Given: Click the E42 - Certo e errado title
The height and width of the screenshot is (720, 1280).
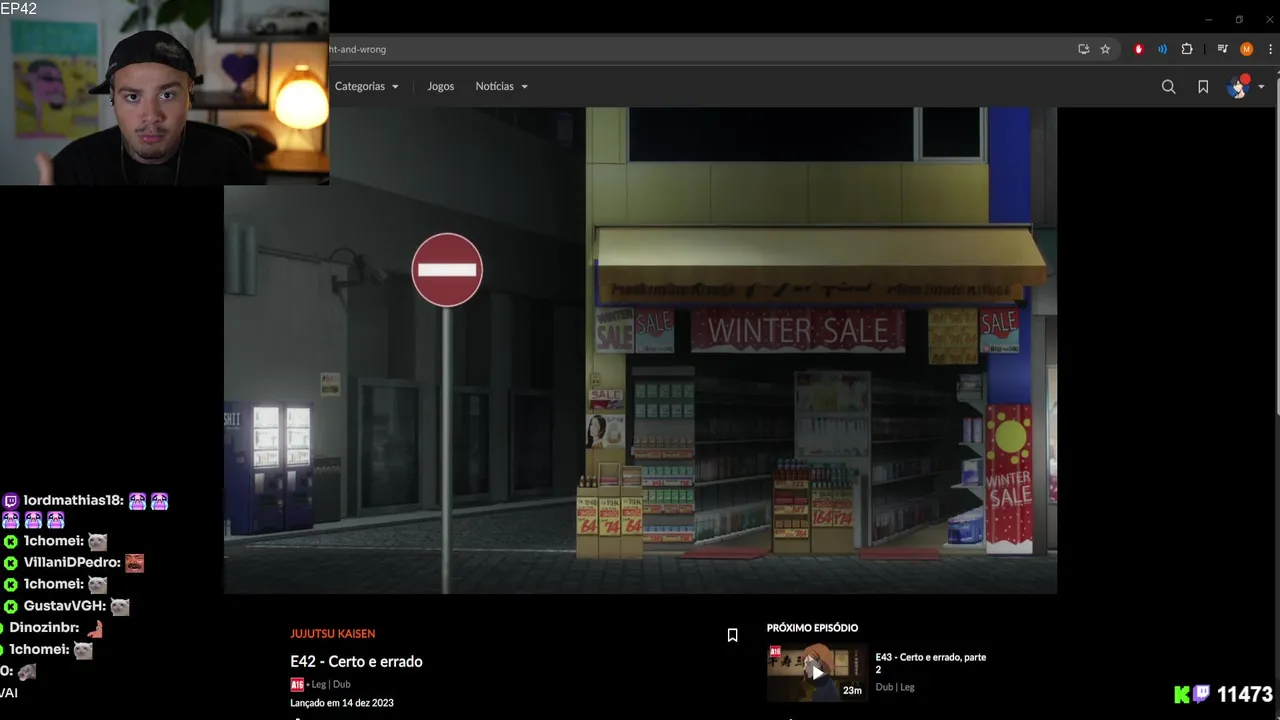Looking at the screenshot, I should 356,662.
